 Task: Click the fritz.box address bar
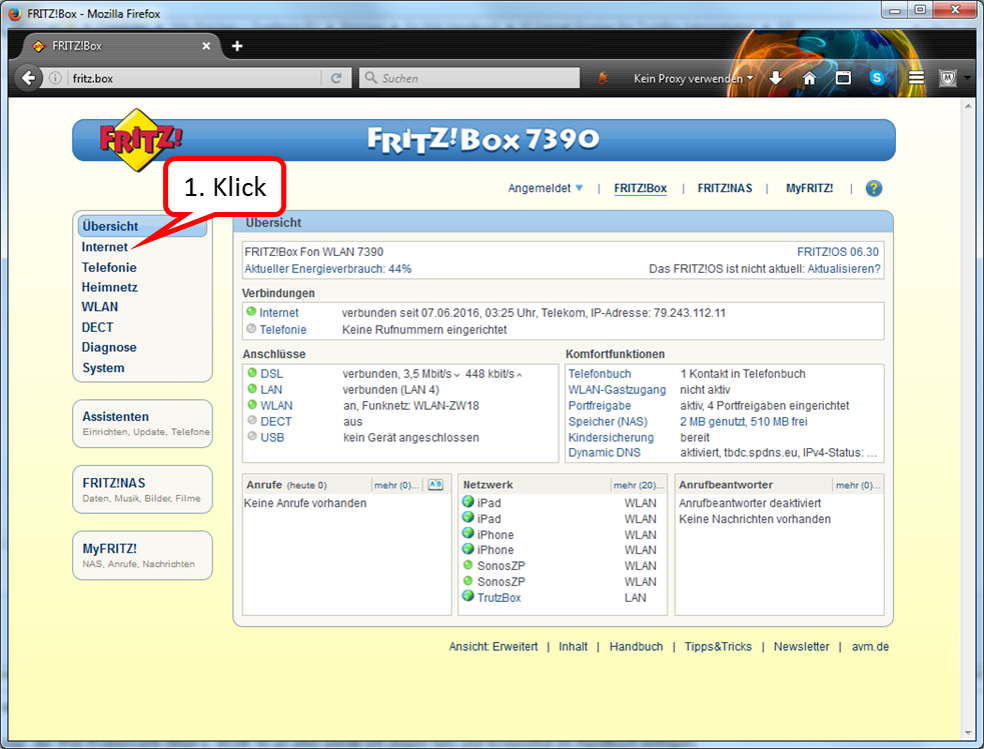(x=195, y=78)
